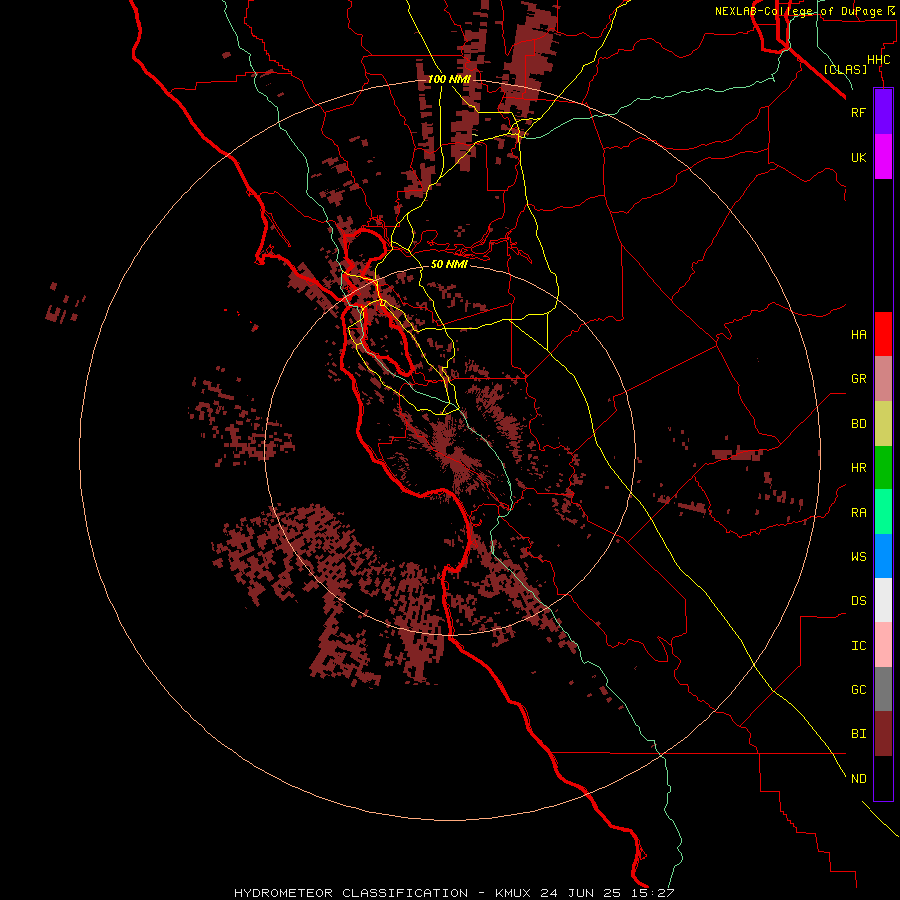The width and height of the screenshot is (900, 900).
Task: Click the WS legend label
Action: pyautogui.click(x=858, y=557)
